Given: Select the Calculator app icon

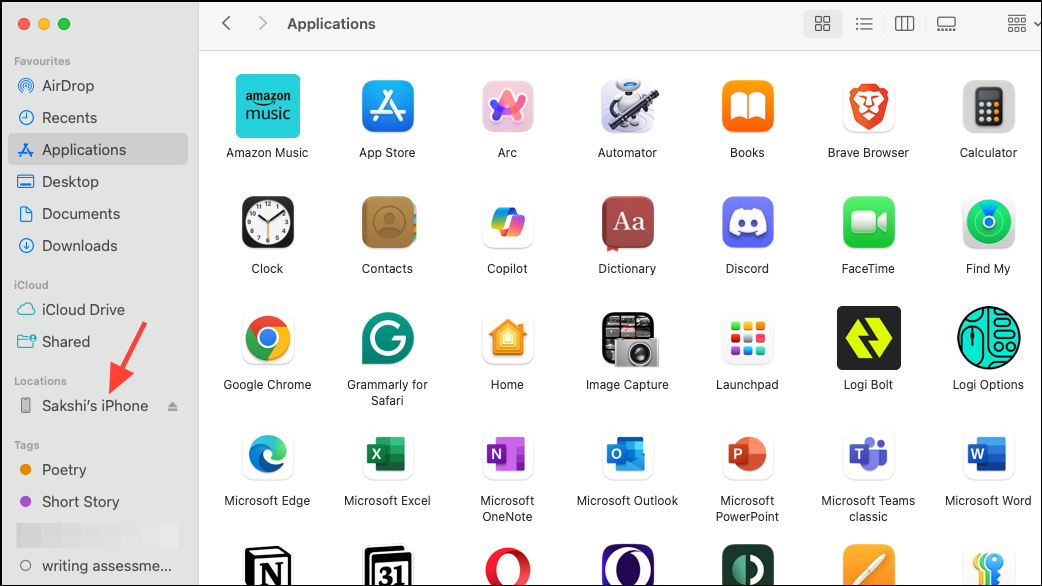Looking at the screenshot, I should 988,106.
